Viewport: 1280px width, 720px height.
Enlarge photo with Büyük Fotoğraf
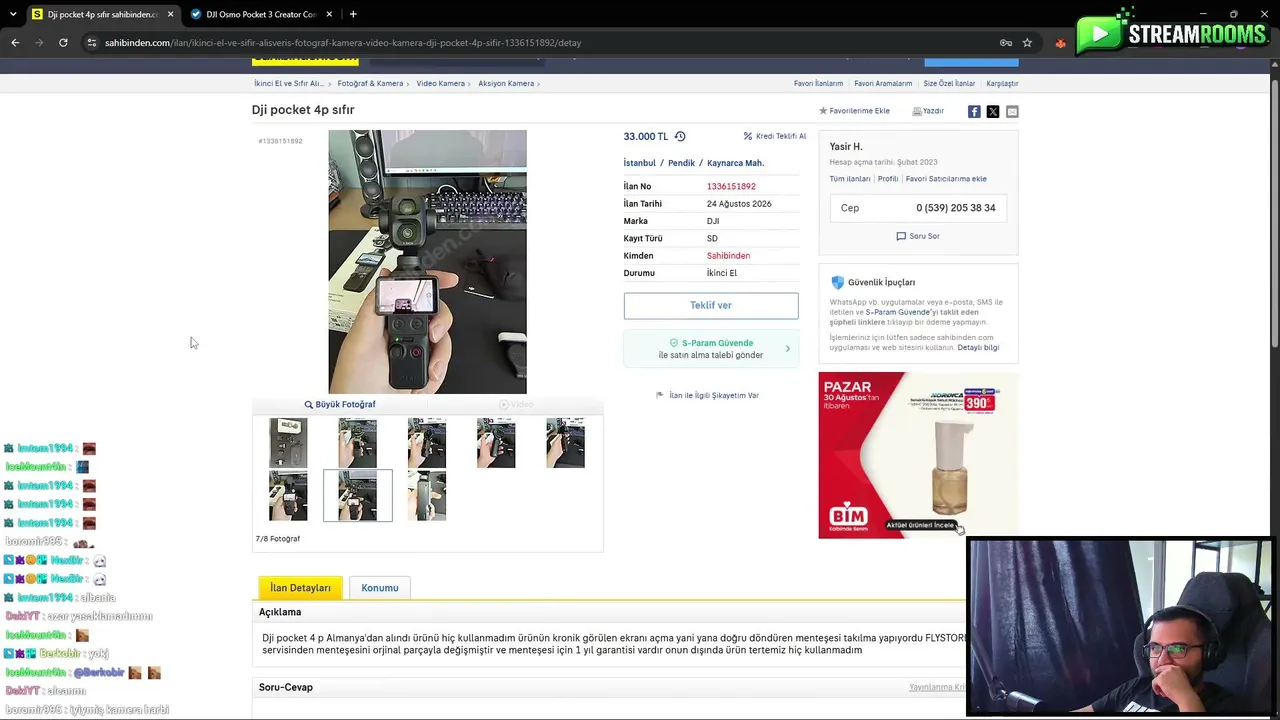pyautogui.click(x=340, y=404)
